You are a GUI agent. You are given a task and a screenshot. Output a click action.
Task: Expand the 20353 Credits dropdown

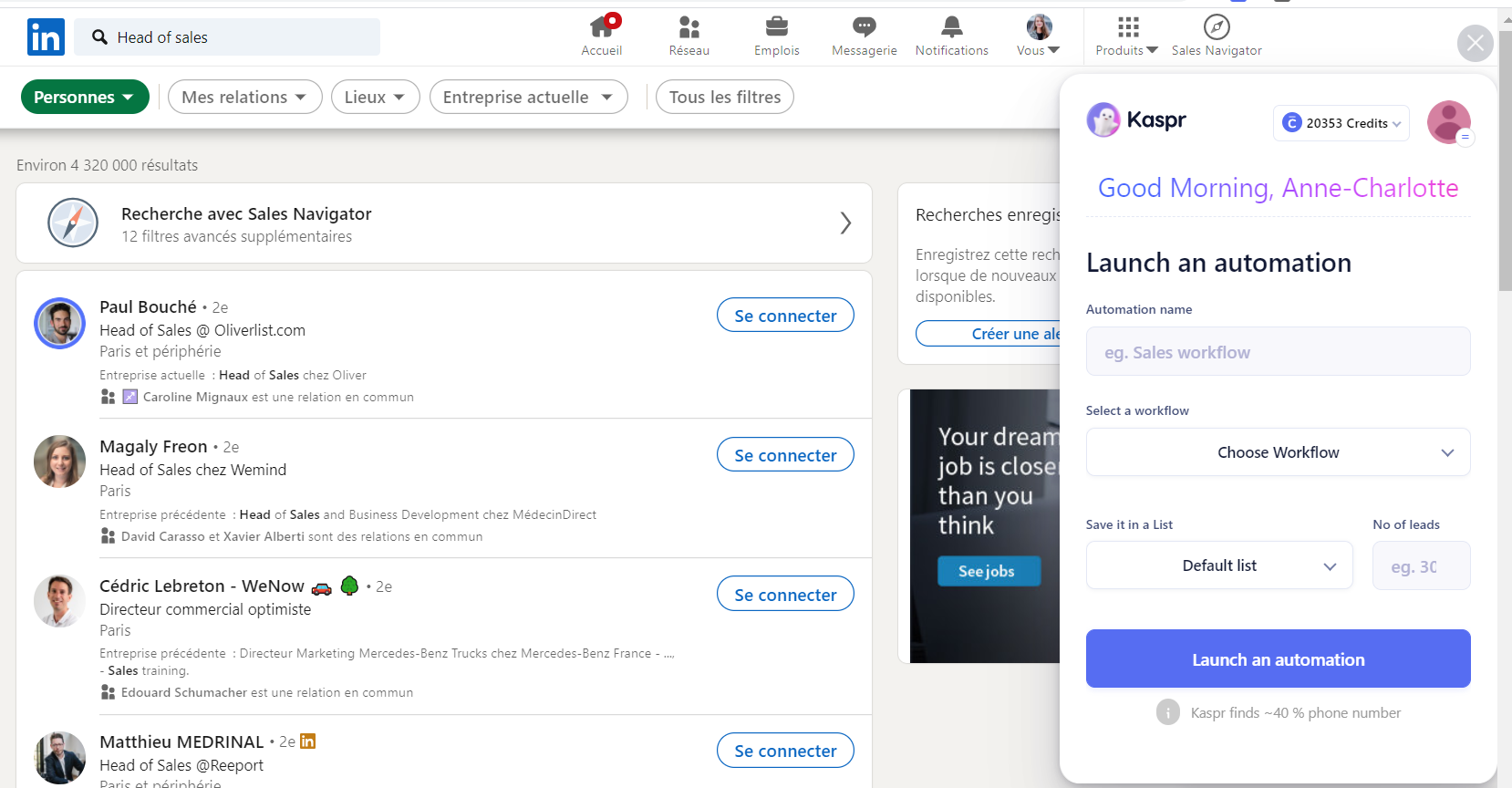click(1341, 123)
